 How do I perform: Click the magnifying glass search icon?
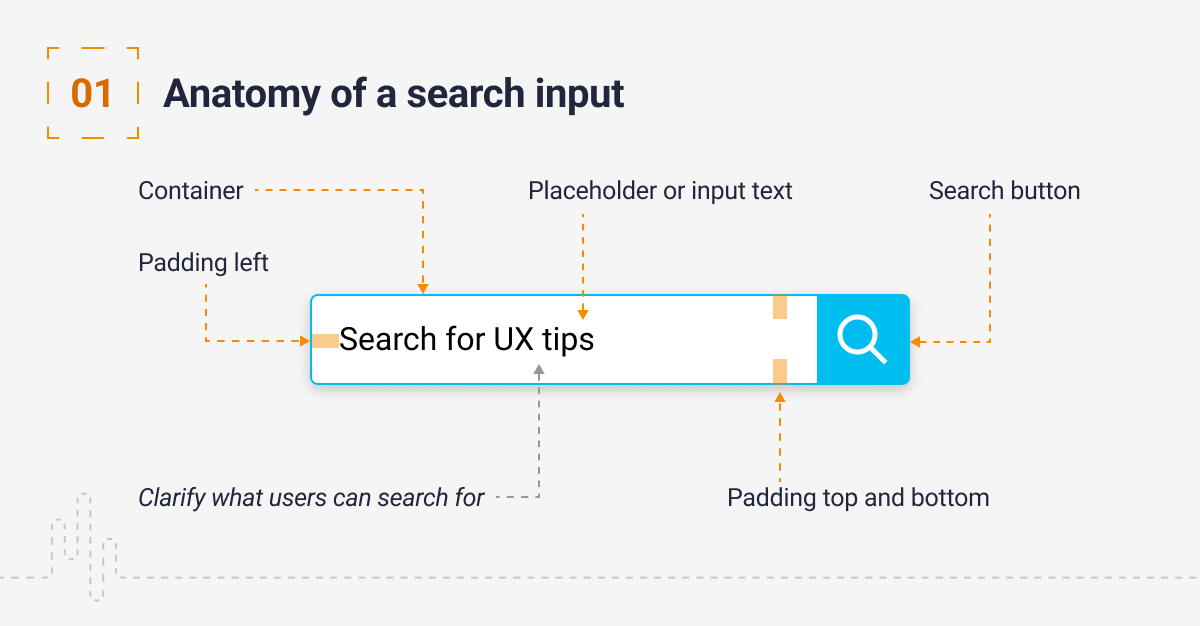pyautogui.click(x=862, y=339)
